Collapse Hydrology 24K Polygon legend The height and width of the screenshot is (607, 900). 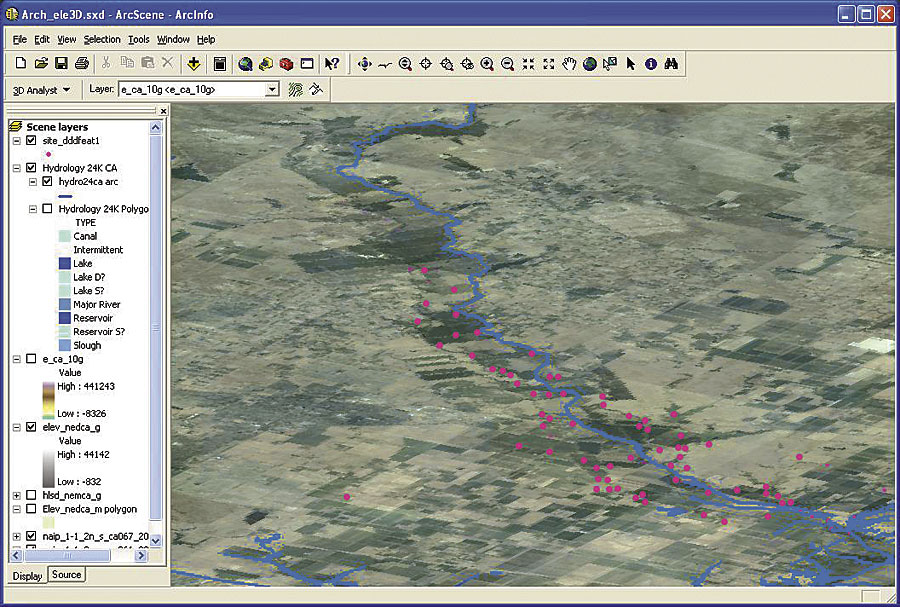tap(33, 209)
